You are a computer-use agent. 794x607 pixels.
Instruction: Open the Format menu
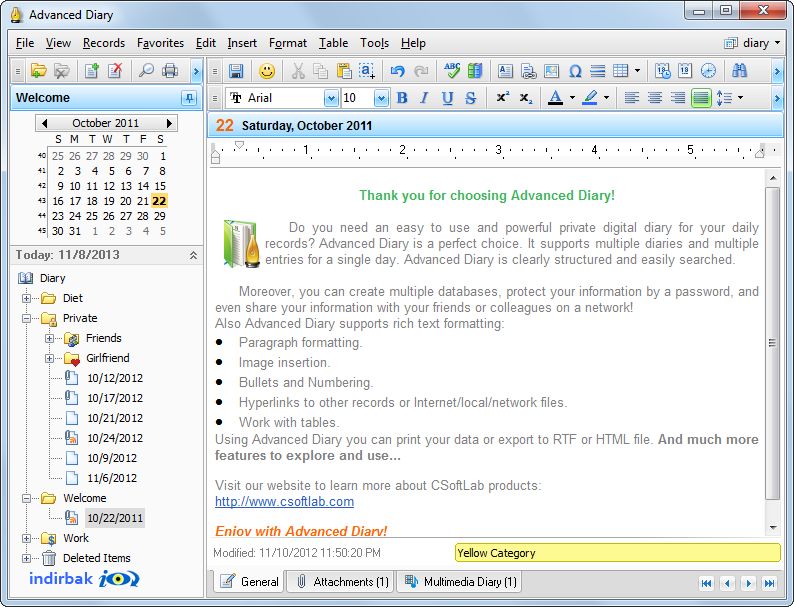[x=288, y=43]
